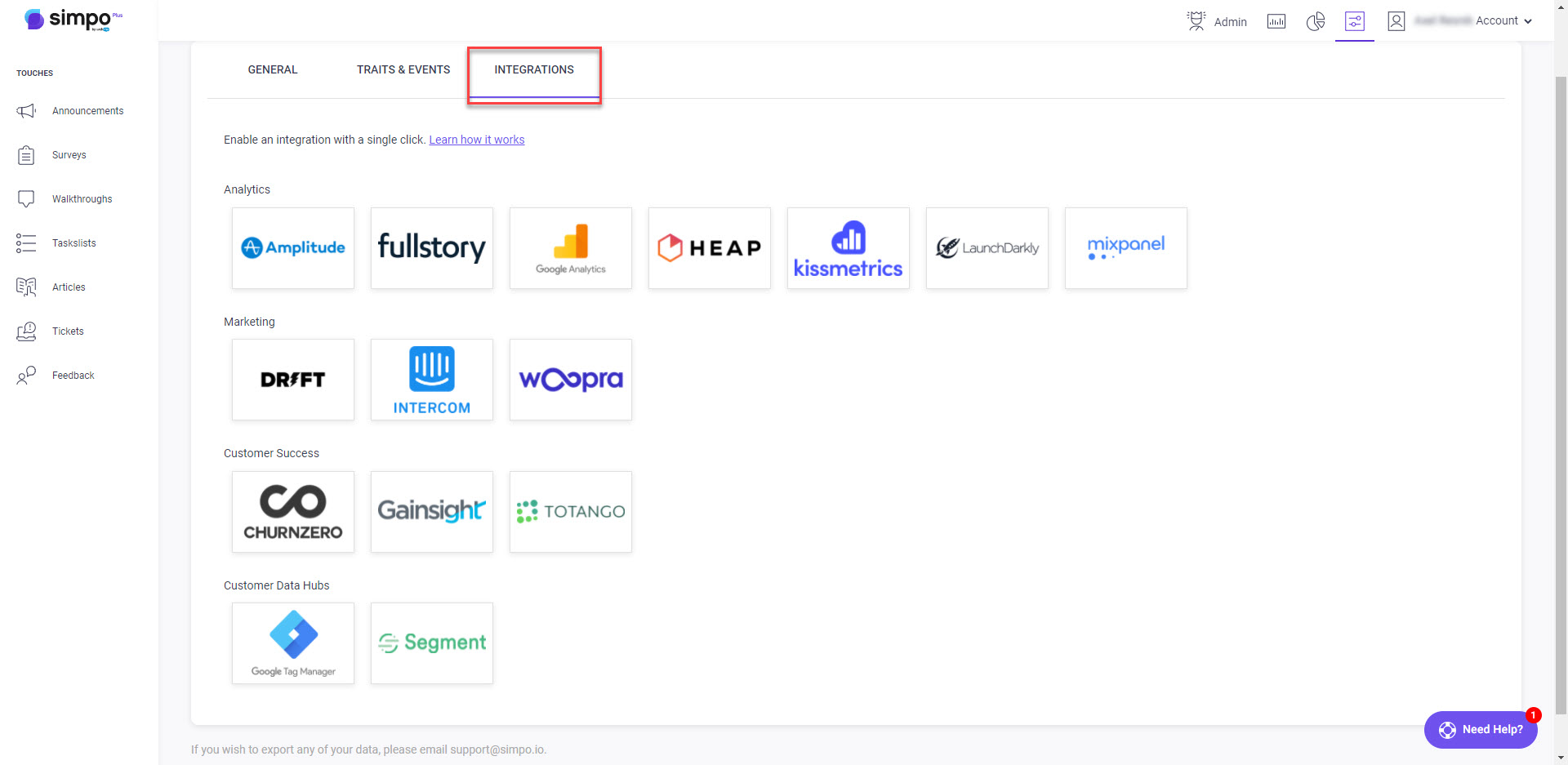Click the Walkthroughs speech bubble icon
The width and height of the screenshot is (1568, 765).
[26, 199]
